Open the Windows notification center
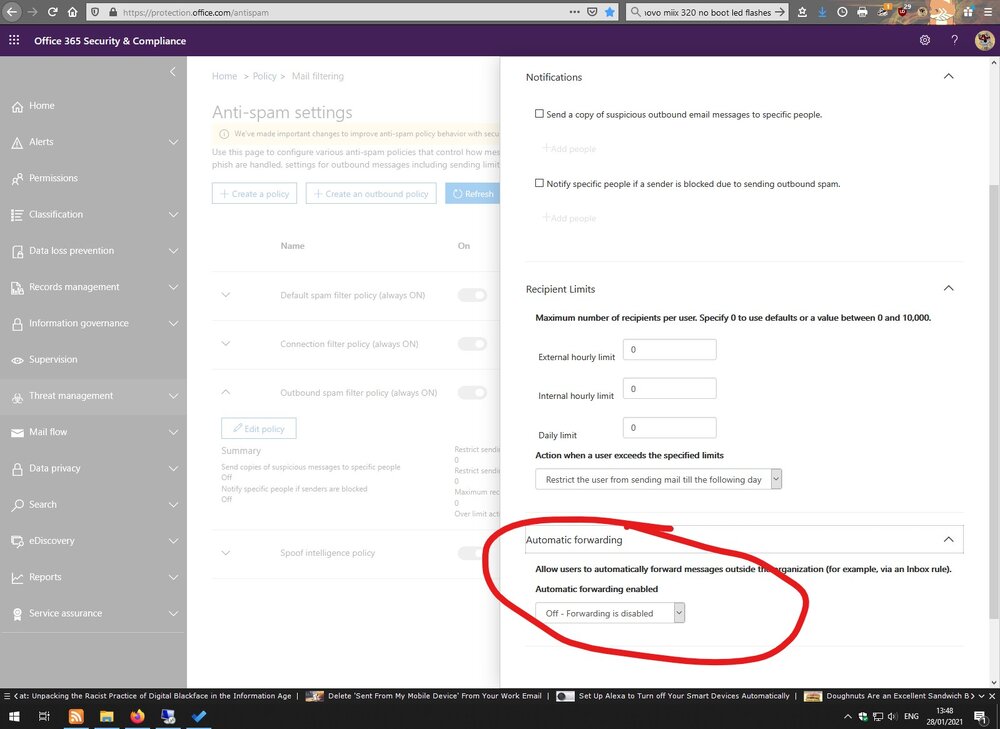1000x729 pixels. 980,717
